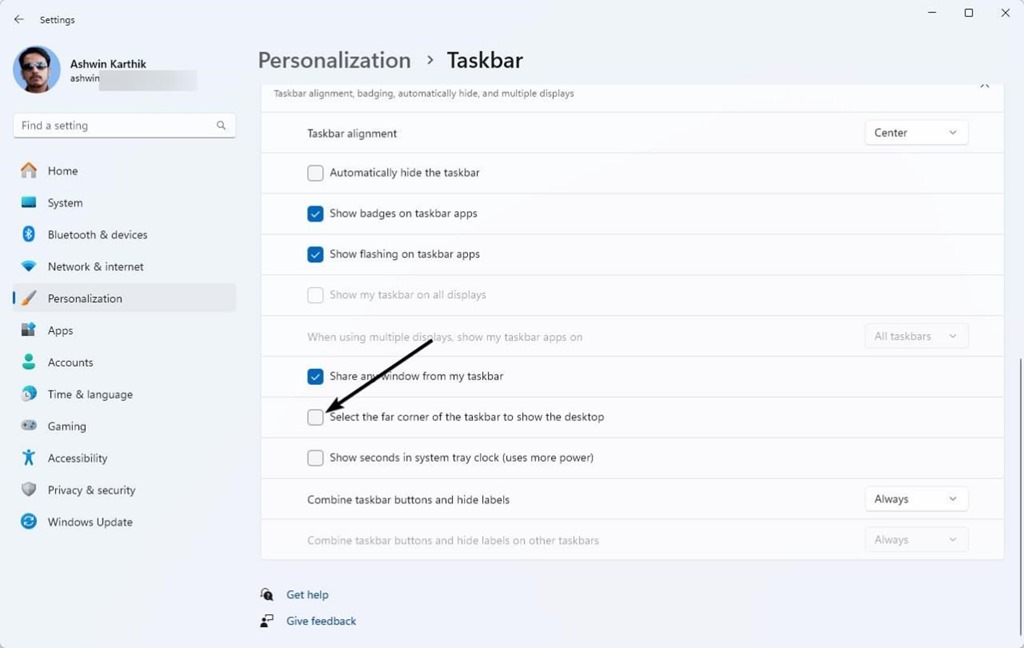The width and height of the screenshot is (1024, 648).
Task: Enable Automatically hide the taskbar checkbox
Action: tap(316, 173)
